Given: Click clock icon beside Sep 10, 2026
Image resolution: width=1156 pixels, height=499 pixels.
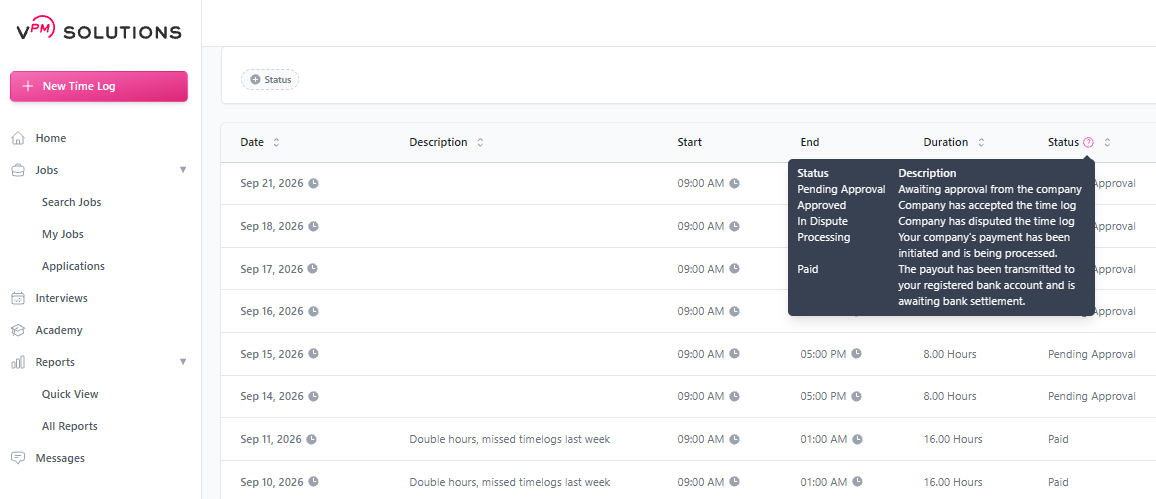Looking at the screenshot, I should (313, 482).
